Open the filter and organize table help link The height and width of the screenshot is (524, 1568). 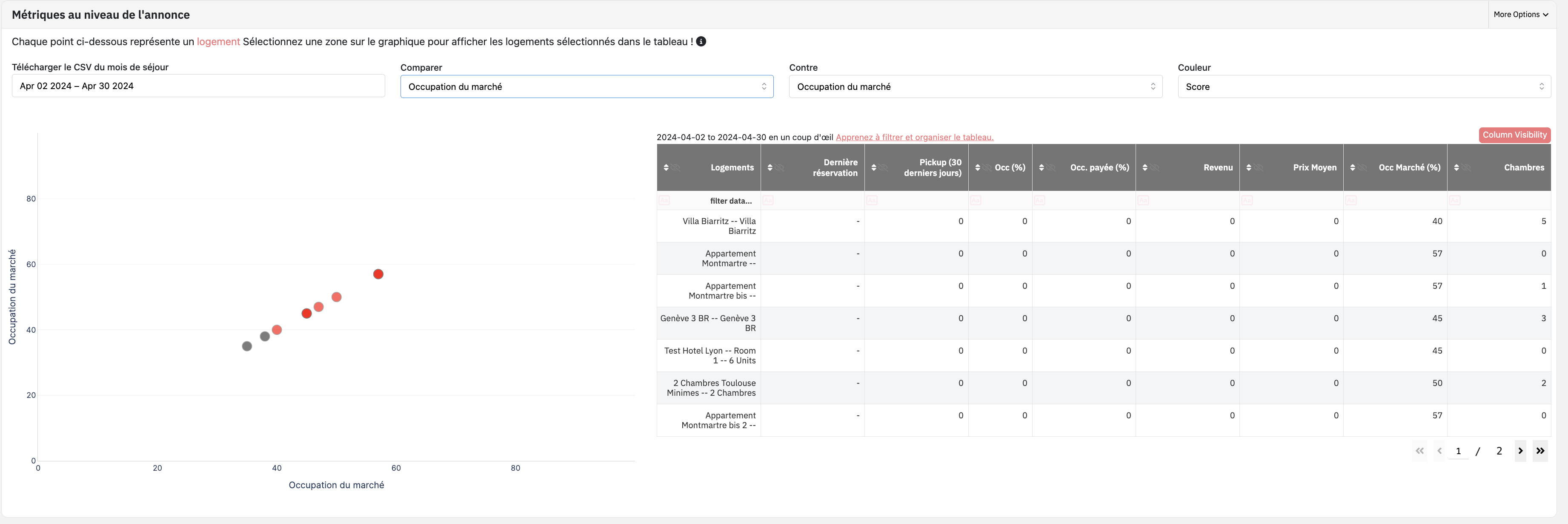click(x=914, y=137)
